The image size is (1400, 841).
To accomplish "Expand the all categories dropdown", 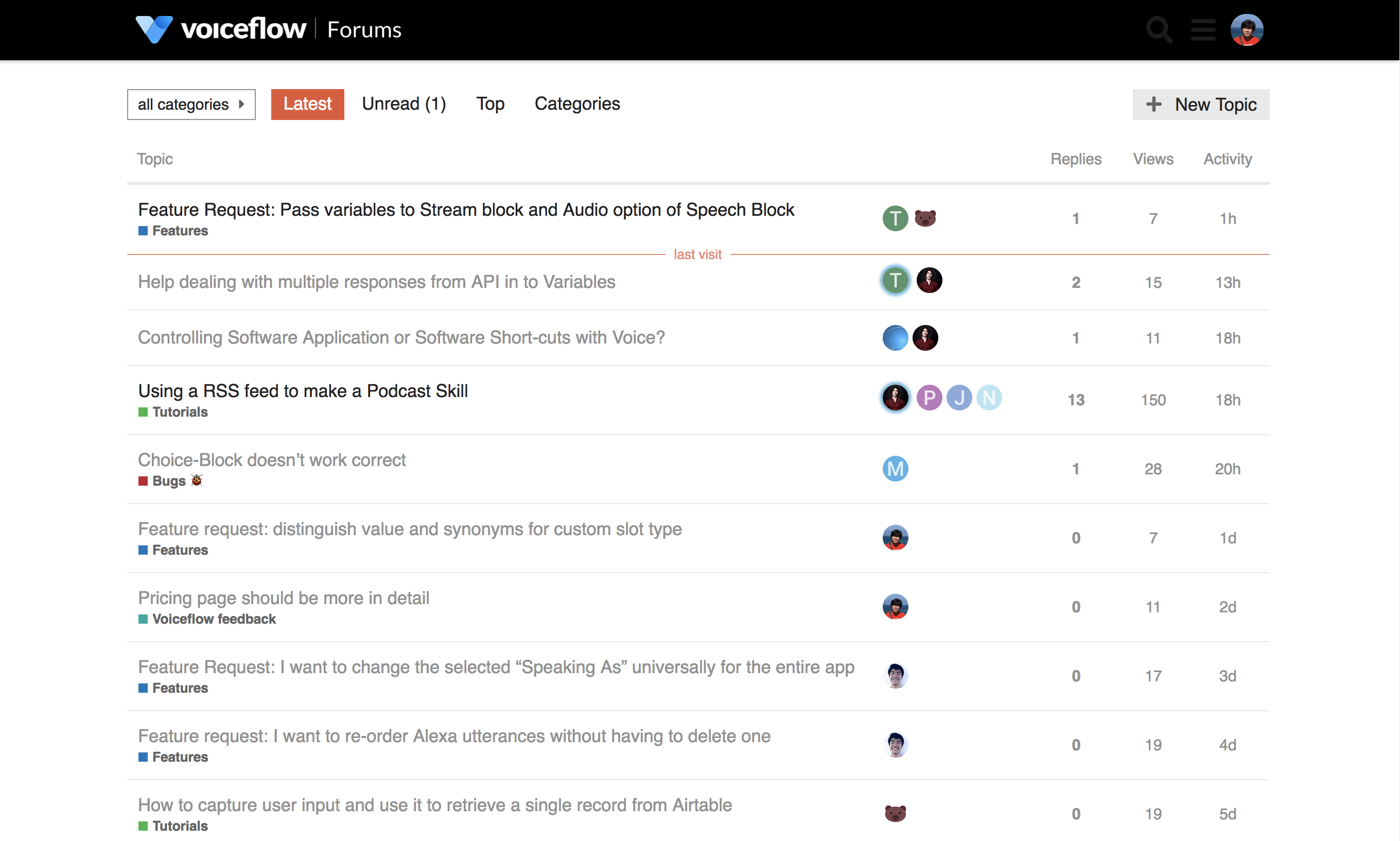I will pos(191,104).
